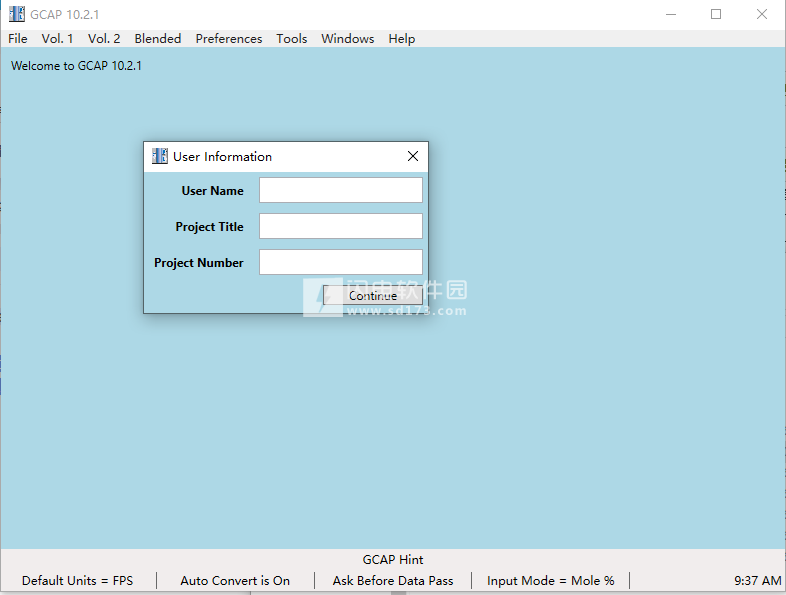
Task: Click Input Mode = Mole % status entry
Action: (x=550, y=580)
